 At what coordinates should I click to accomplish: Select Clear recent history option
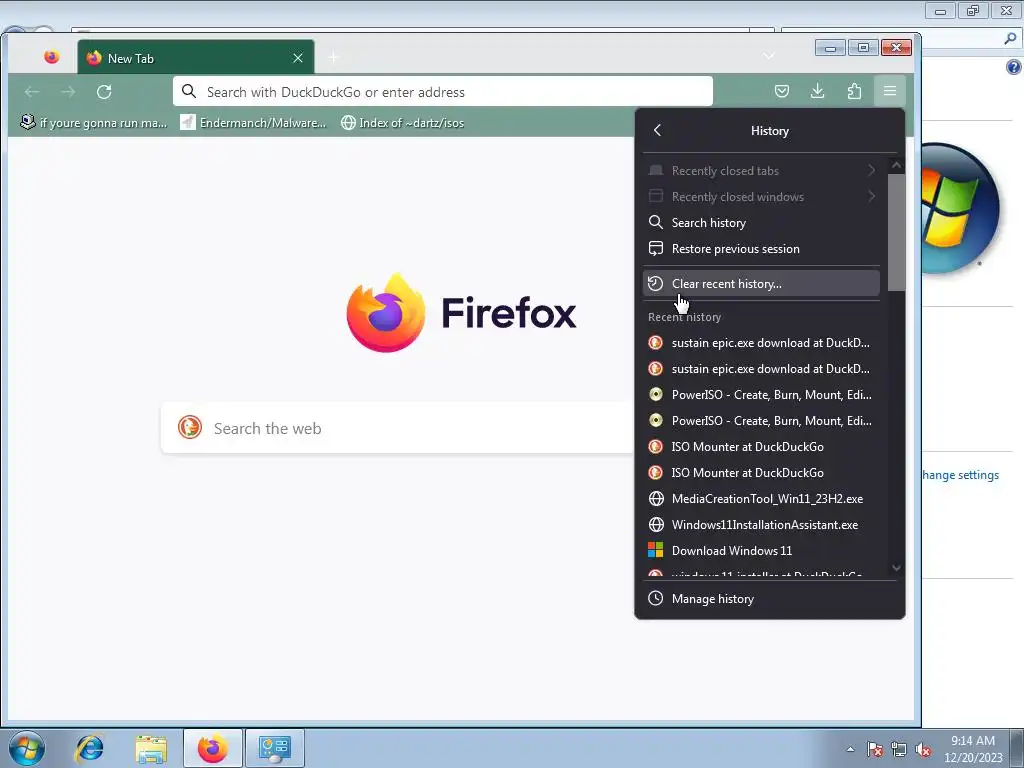point(761,283)
